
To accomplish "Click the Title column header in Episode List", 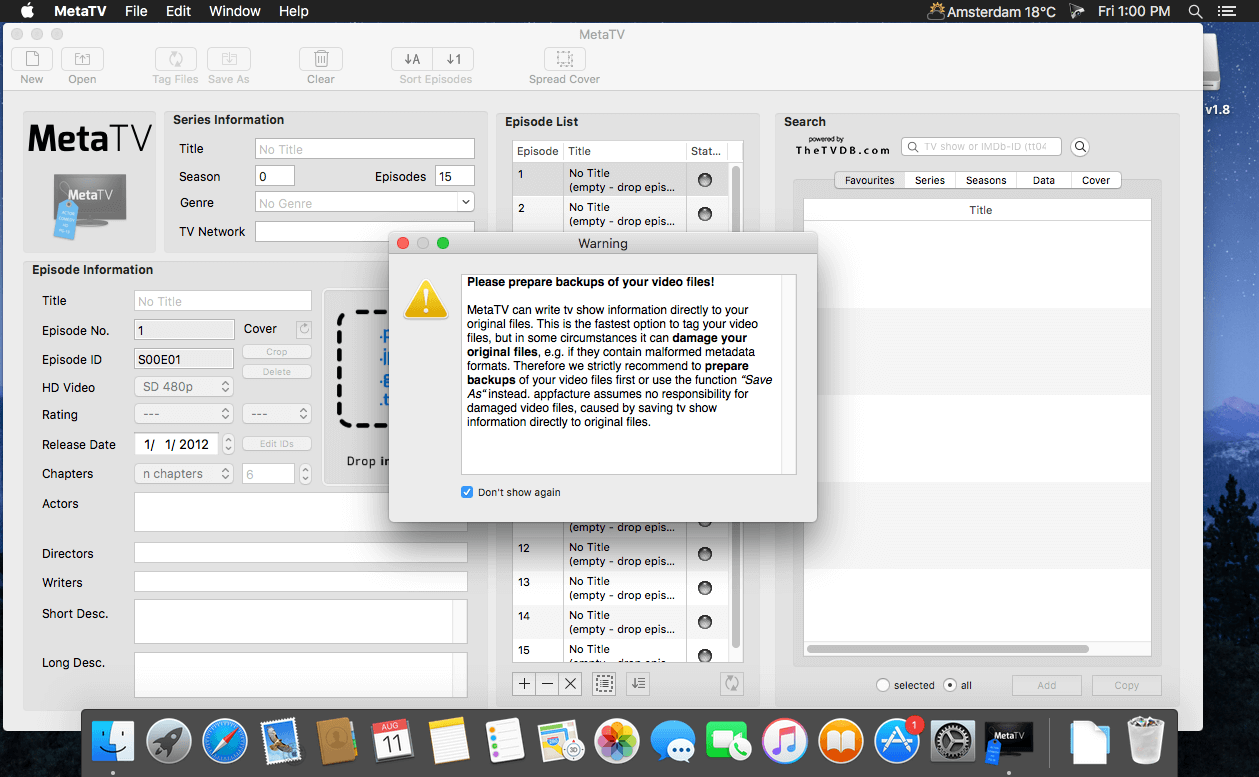I will (x=624, y=151).
